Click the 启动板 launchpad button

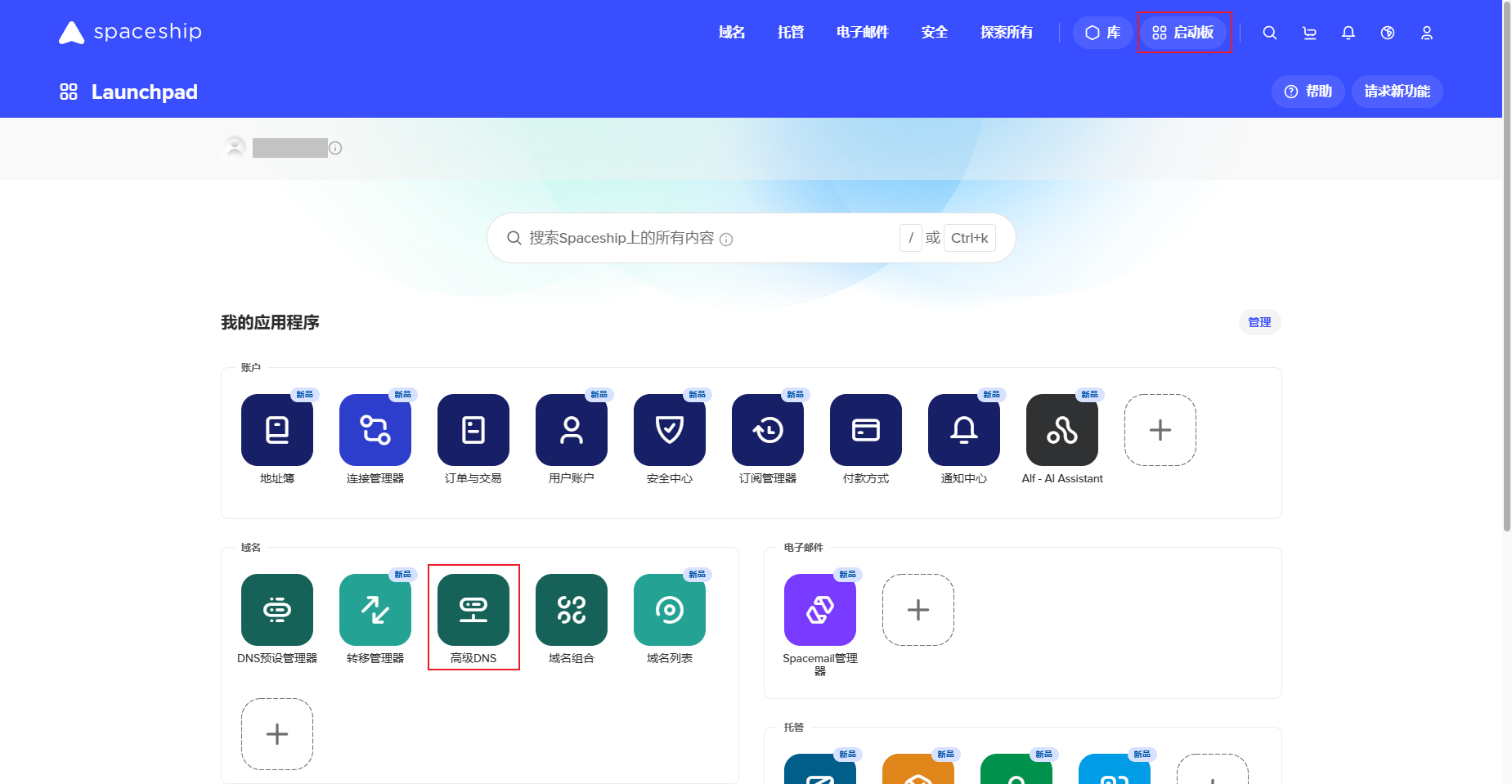click(1183, 33)
